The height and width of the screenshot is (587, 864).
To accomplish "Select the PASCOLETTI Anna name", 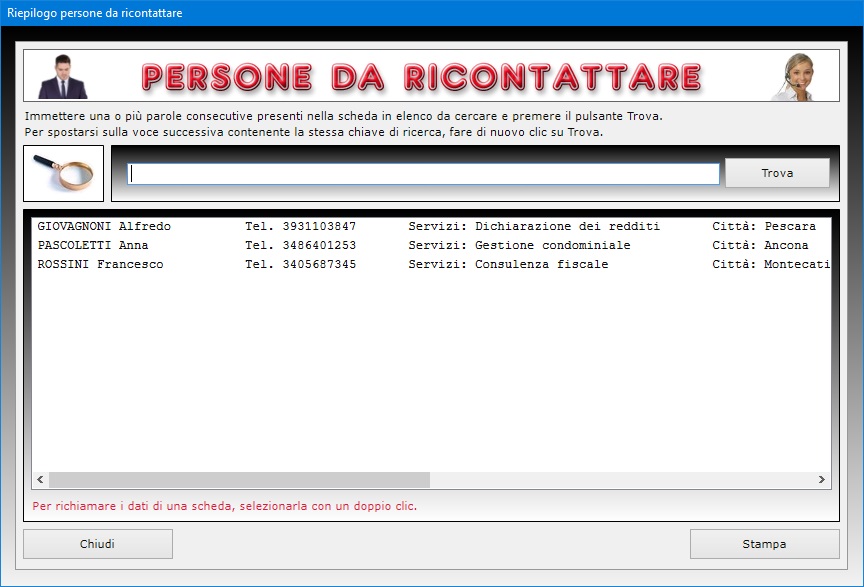I will [93, 245].
